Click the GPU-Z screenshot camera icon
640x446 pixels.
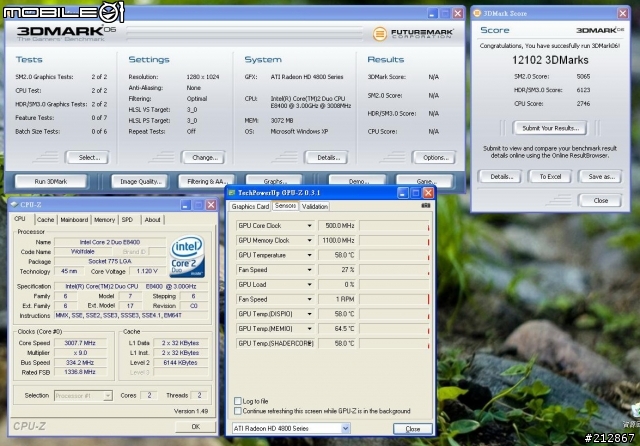click(425, 206)
